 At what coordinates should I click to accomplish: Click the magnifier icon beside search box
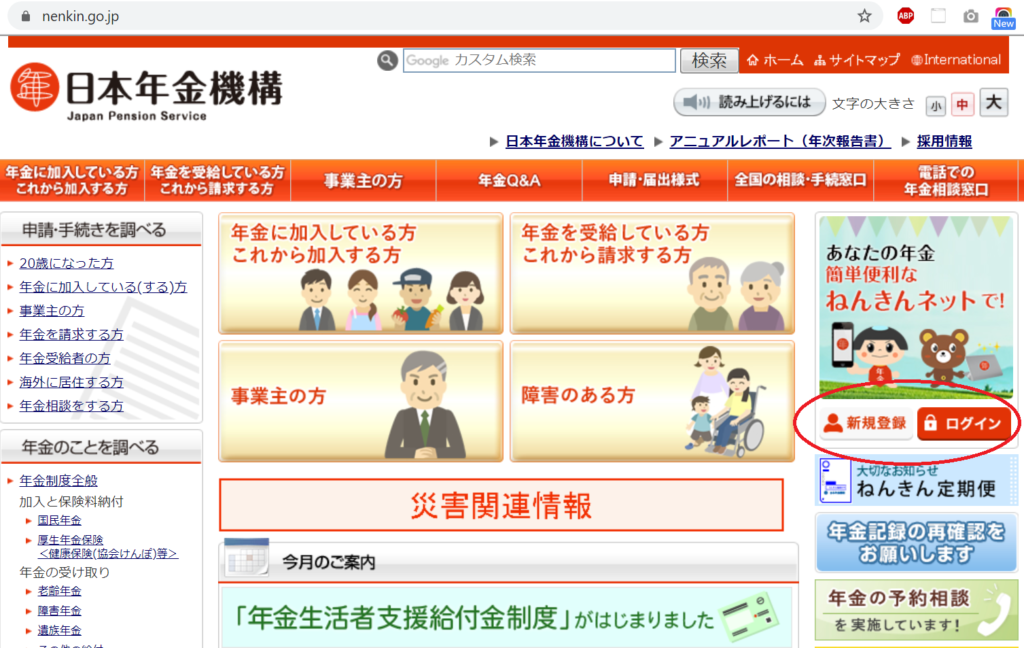coord(387,61)
